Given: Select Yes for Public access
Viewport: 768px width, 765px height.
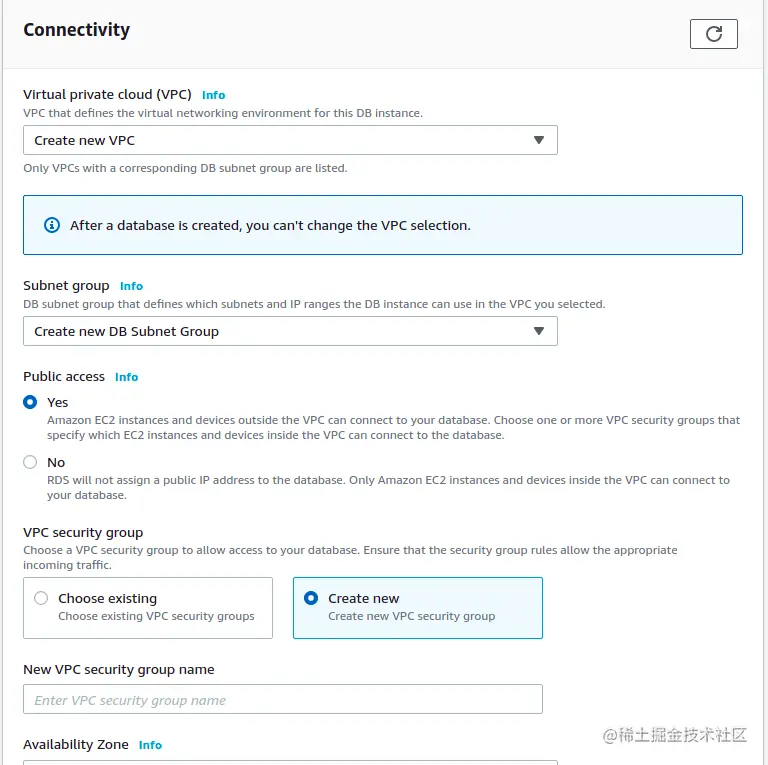Looking at the screenshot, I should point(31,402).
